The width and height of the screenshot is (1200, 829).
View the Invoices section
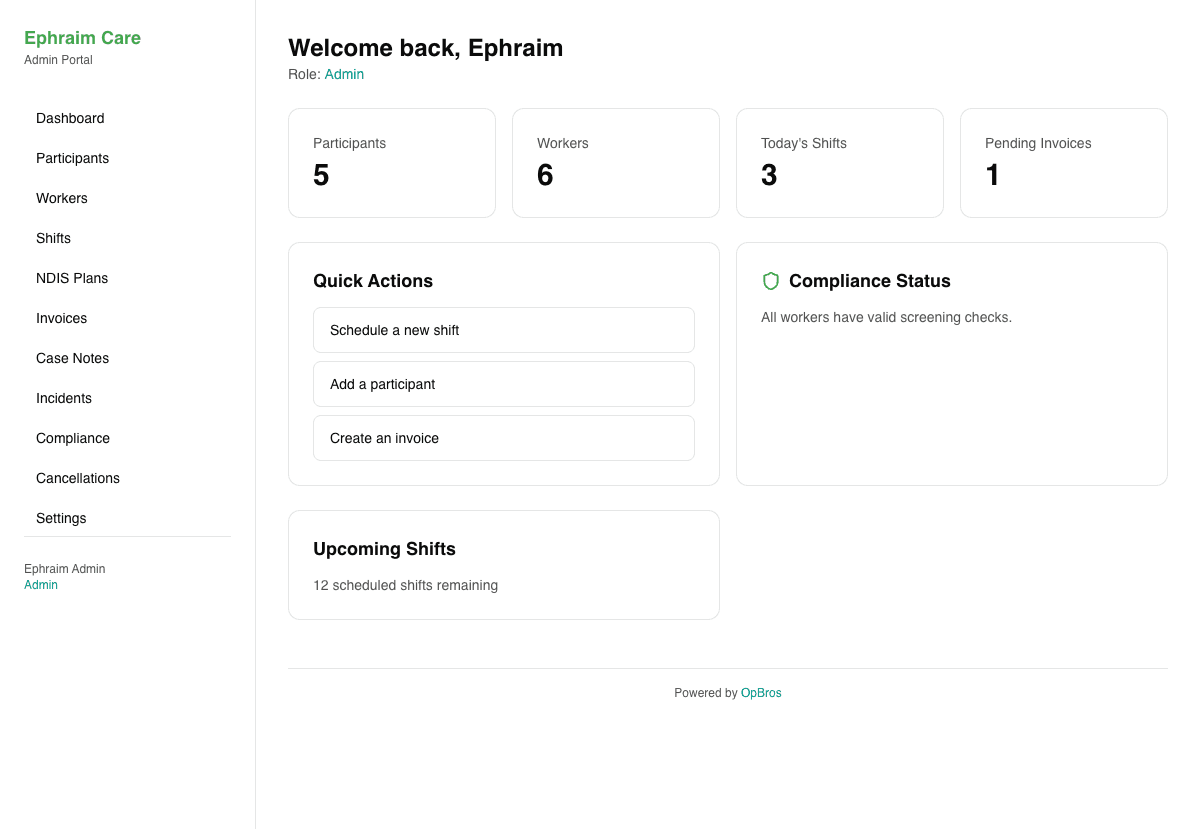(x=61, y=318)
